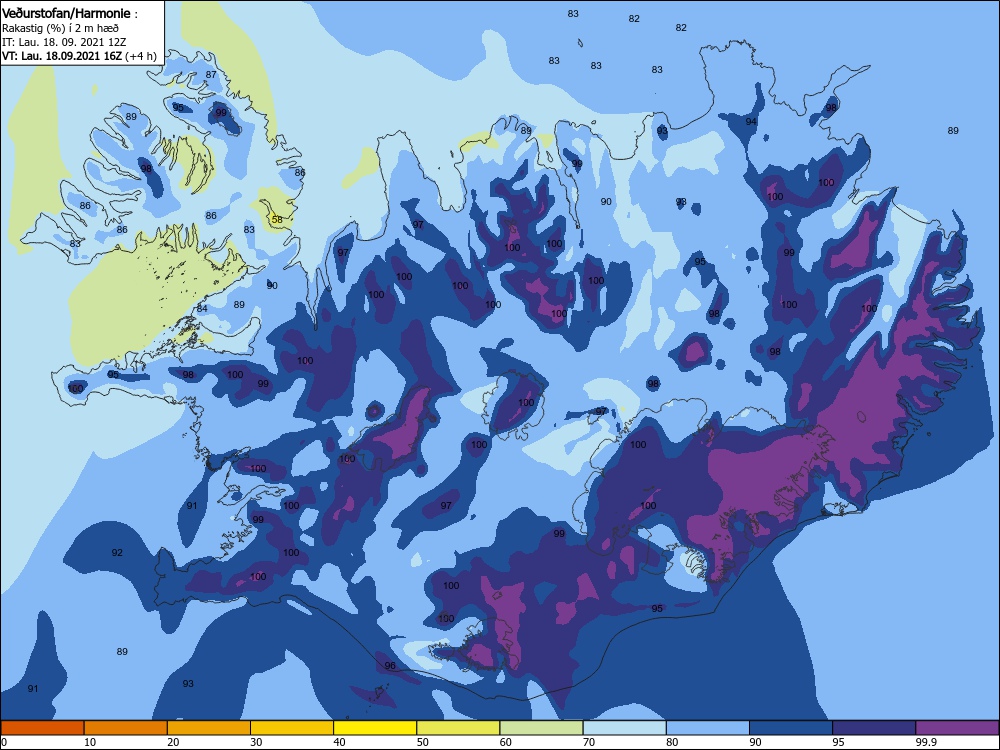Click the dark orange 0–10 legend swatch
Image resolution: width=1000 pixels, height=750 pixels.
pyautogui.click(x=42, y=728)
